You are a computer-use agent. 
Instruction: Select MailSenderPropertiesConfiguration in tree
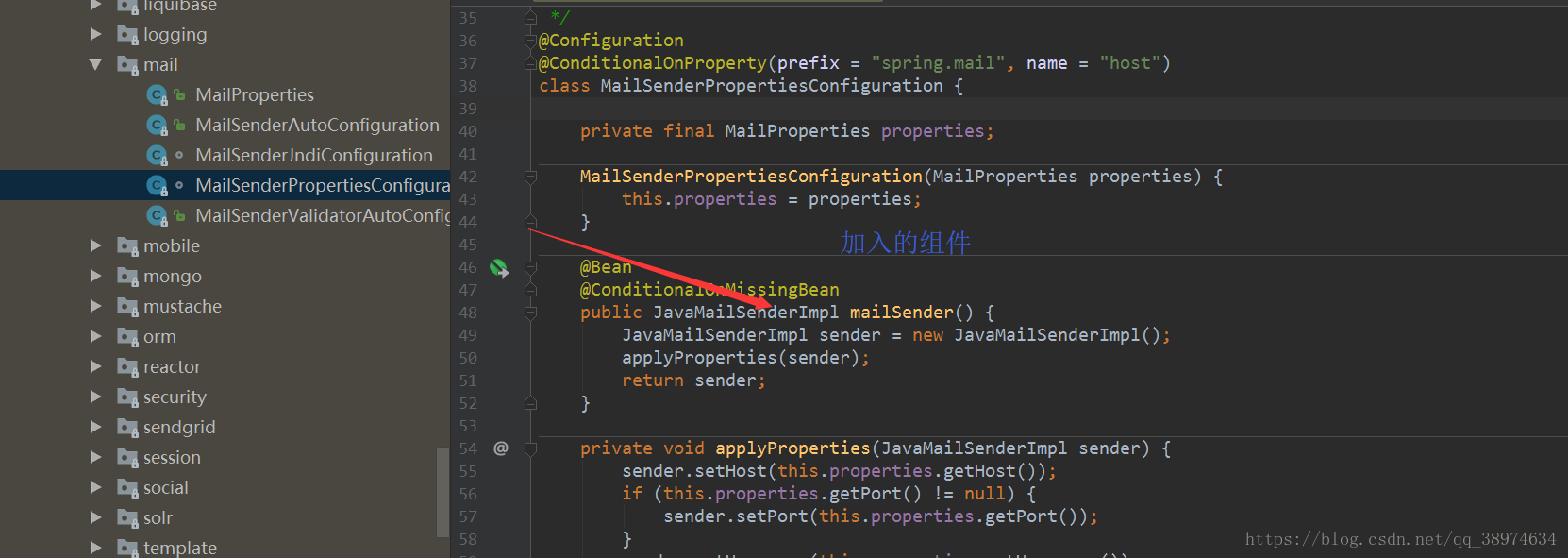click(x=323, y=185)
